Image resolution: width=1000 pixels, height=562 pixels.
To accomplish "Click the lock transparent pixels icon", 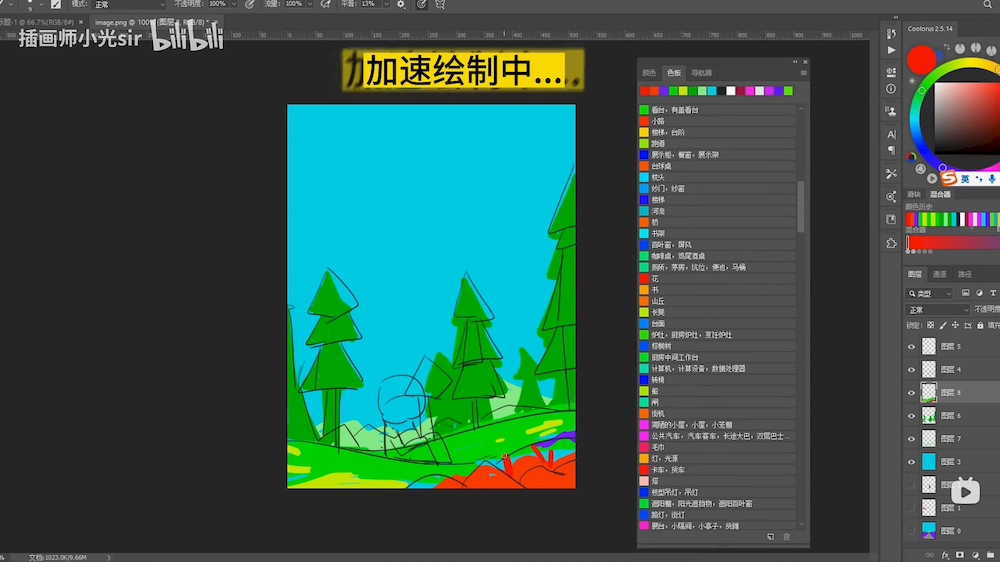I will coord(931,325).
